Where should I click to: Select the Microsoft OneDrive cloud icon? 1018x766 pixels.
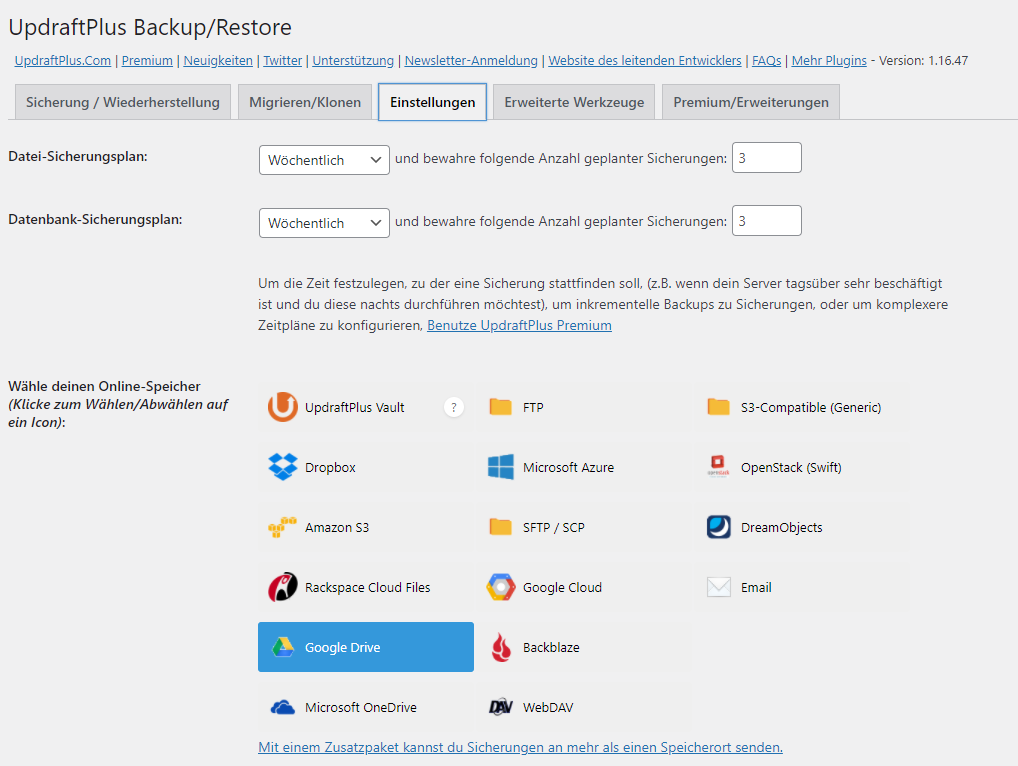282,708
